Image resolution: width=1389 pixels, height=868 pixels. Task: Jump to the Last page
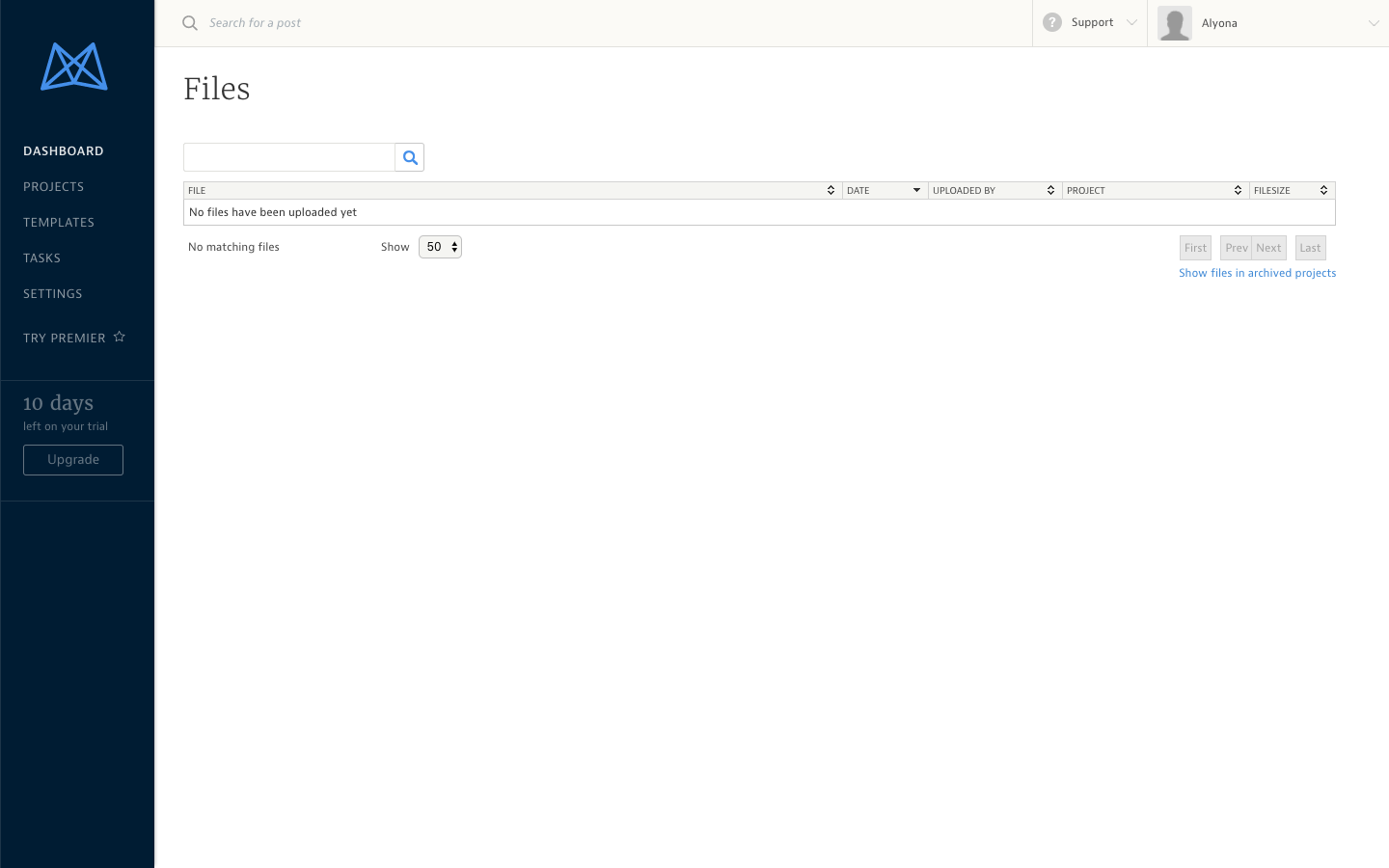1310,248
